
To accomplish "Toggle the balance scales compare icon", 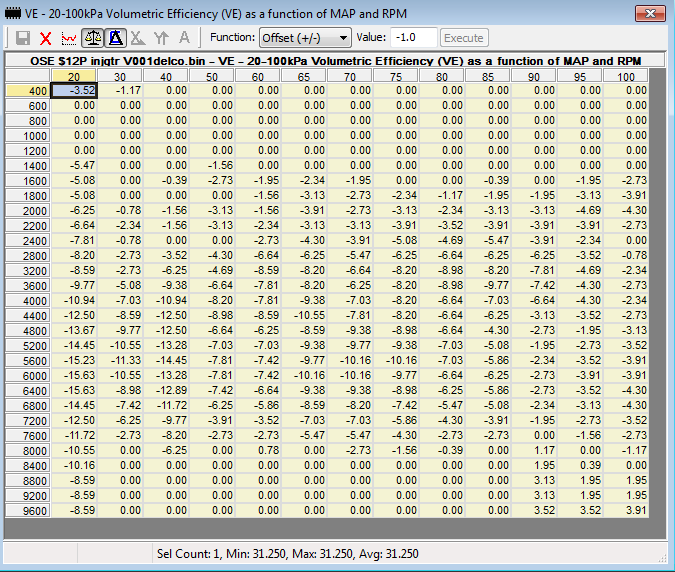I will click(93, 38).
